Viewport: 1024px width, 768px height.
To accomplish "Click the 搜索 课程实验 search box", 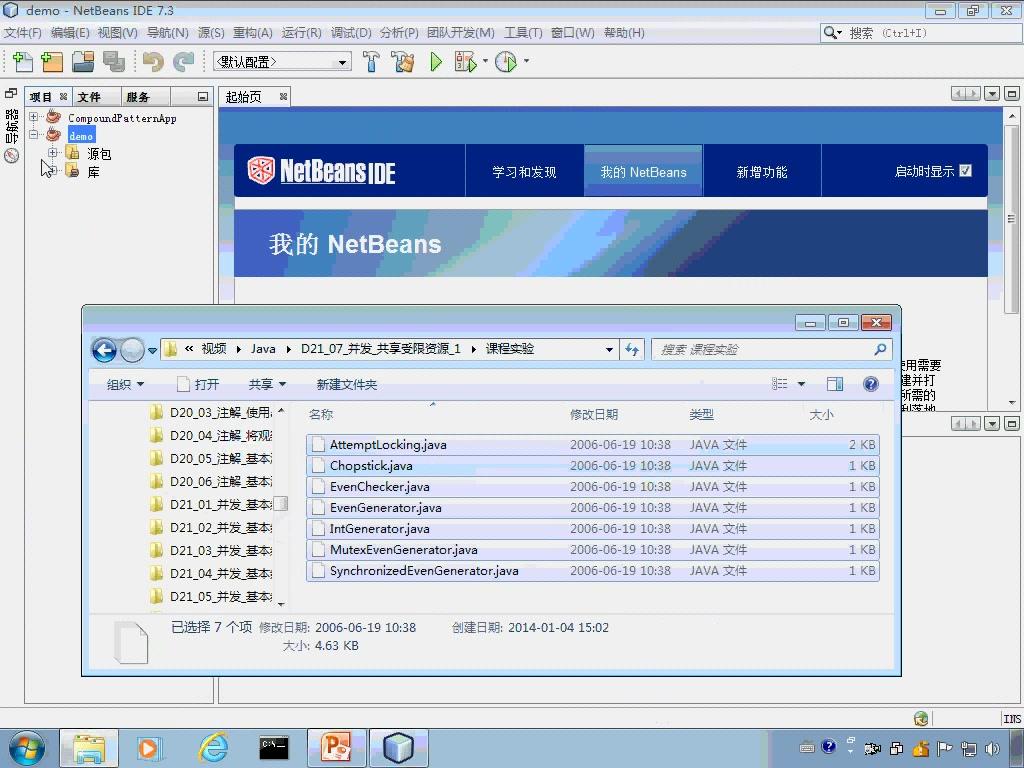I will coord(771,349).
